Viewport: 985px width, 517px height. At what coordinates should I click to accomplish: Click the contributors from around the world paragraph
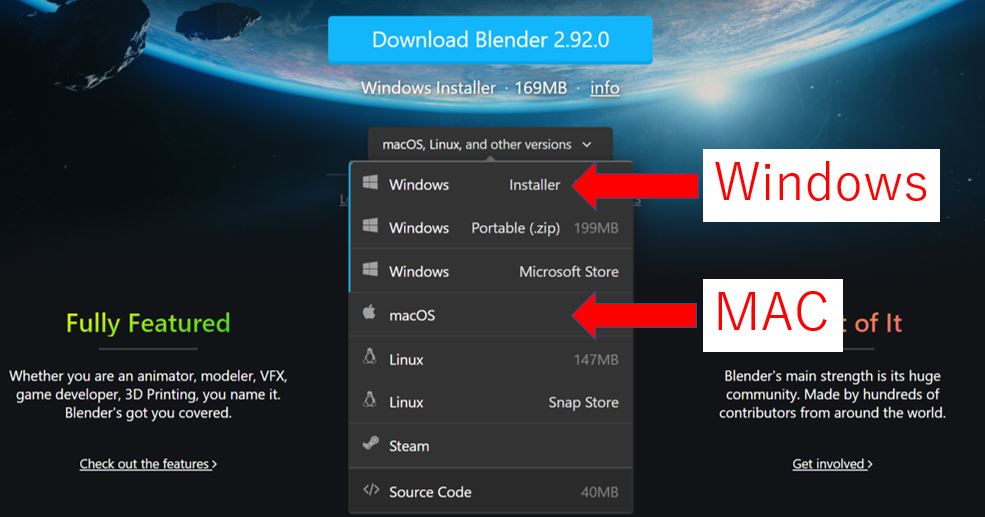pos(832,395)
